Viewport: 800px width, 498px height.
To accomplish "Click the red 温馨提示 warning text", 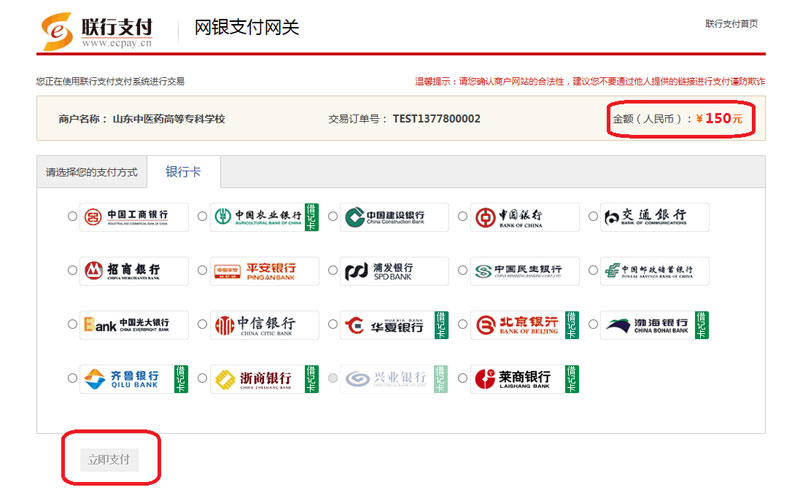I will coord(590,82).
